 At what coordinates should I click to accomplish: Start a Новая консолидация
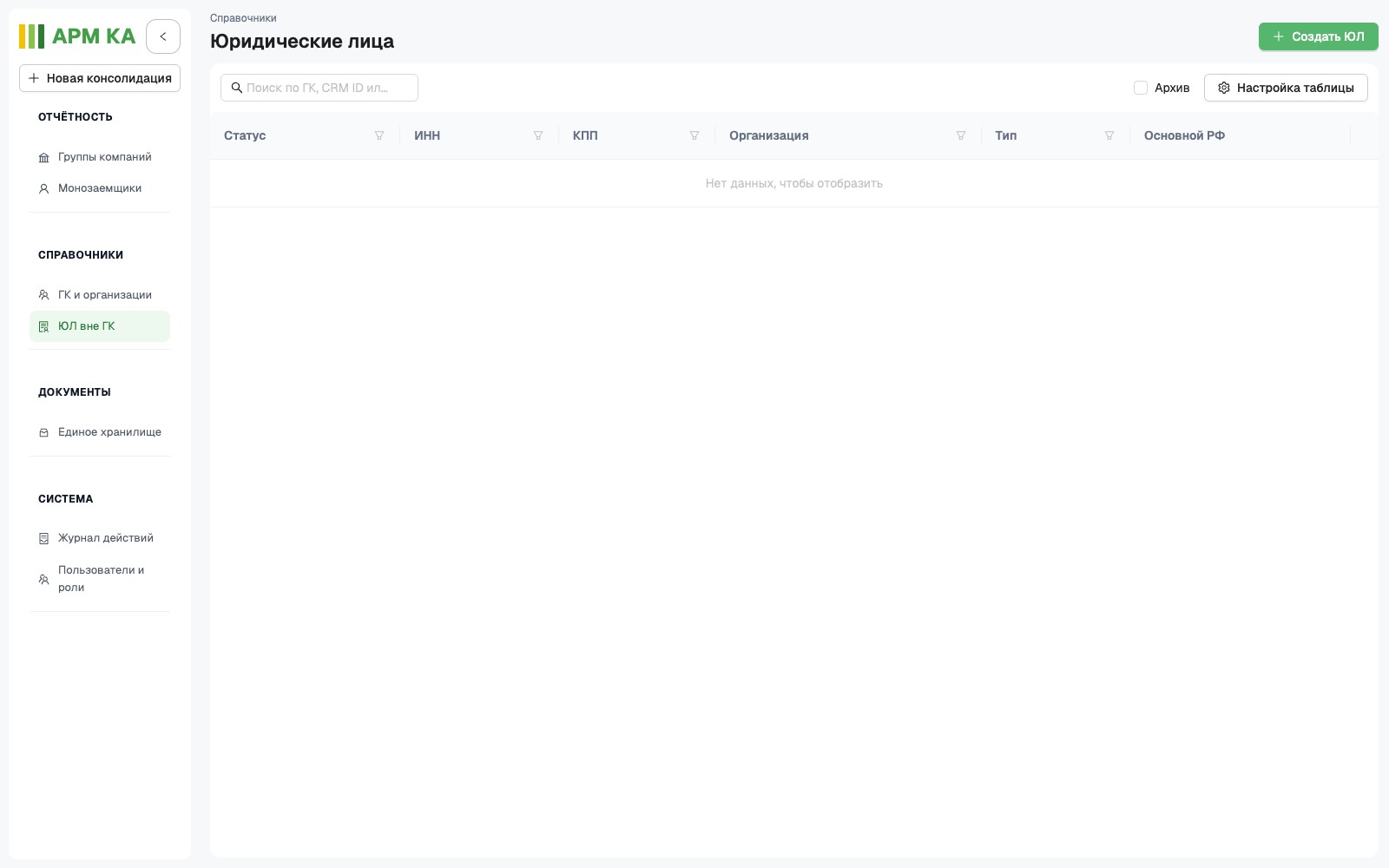click(x=100, y=78)
